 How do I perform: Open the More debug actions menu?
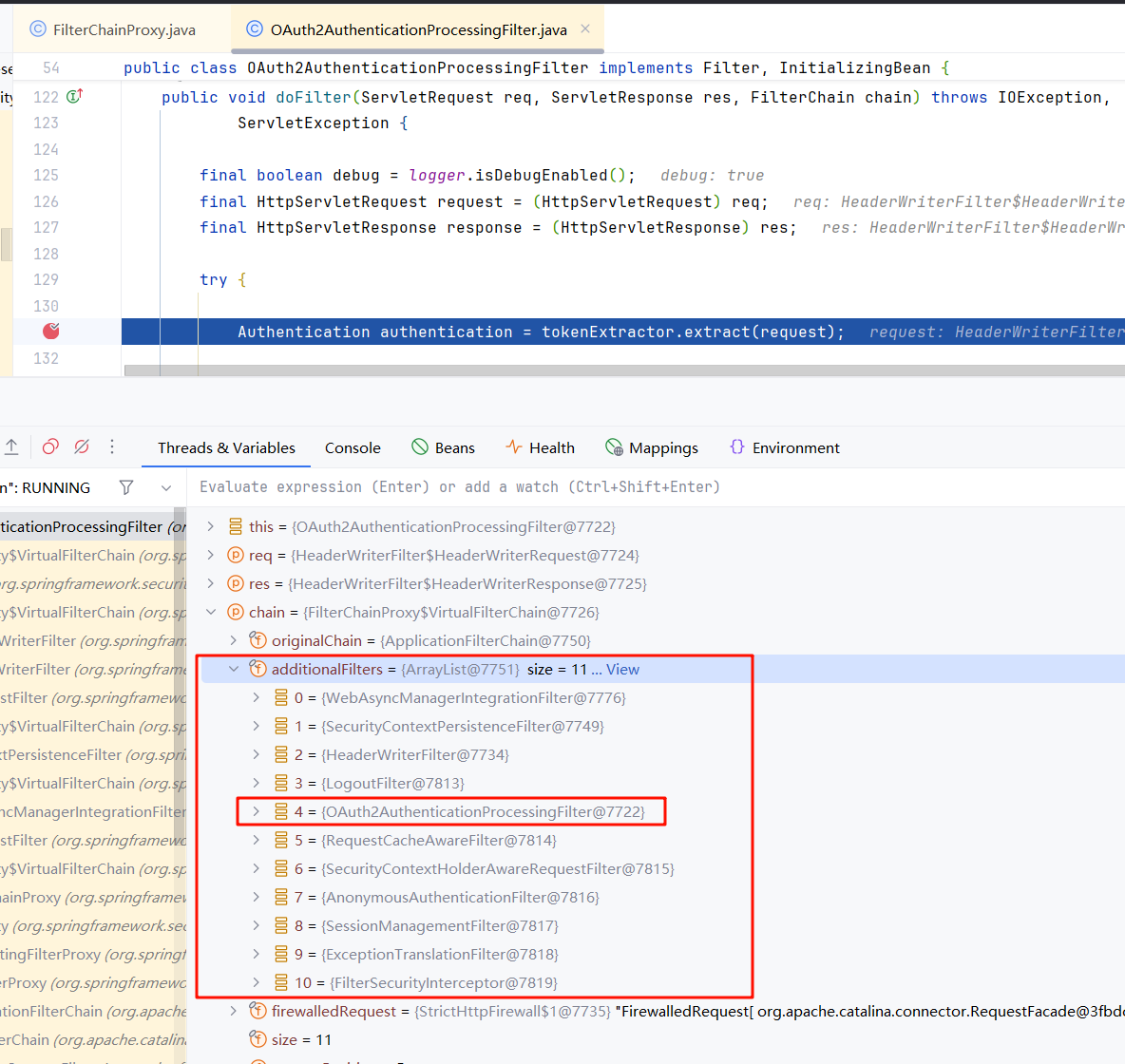(x=112, y=447)
